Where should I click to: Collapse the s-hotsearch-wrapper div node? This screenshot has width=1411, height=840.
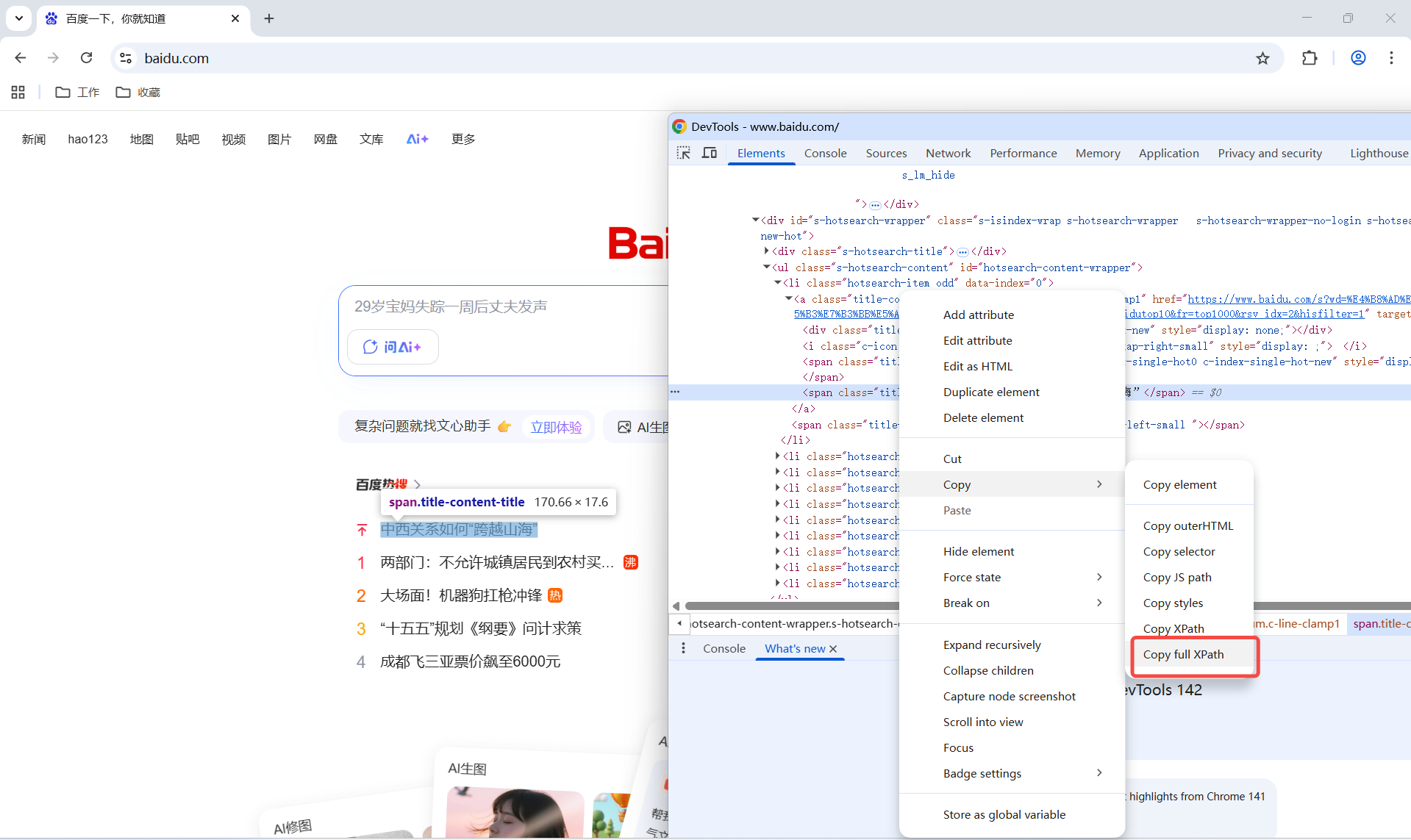coord(755,220)
